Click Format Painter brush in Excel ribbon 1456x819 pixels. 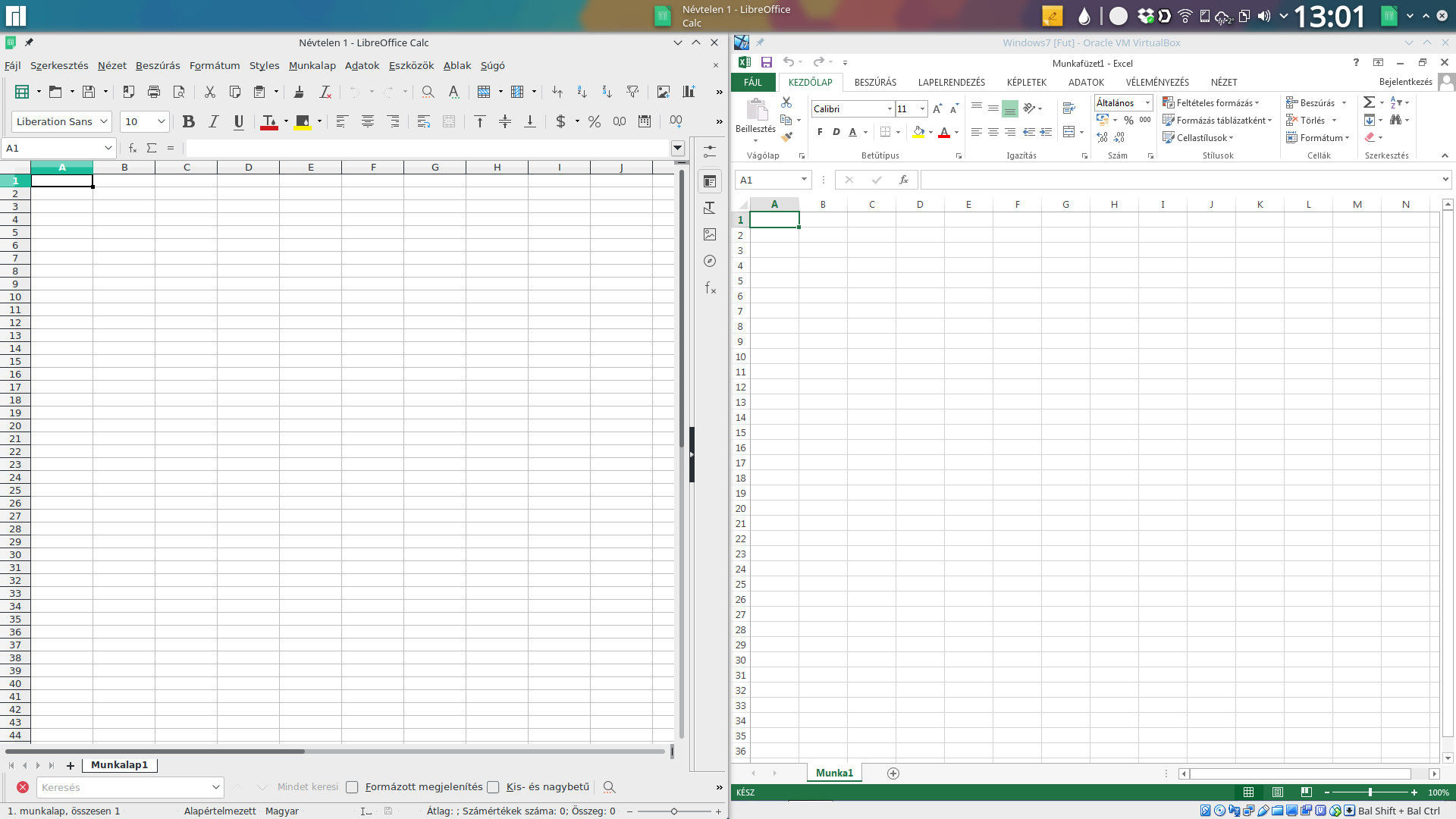click(x=786, y=137)
